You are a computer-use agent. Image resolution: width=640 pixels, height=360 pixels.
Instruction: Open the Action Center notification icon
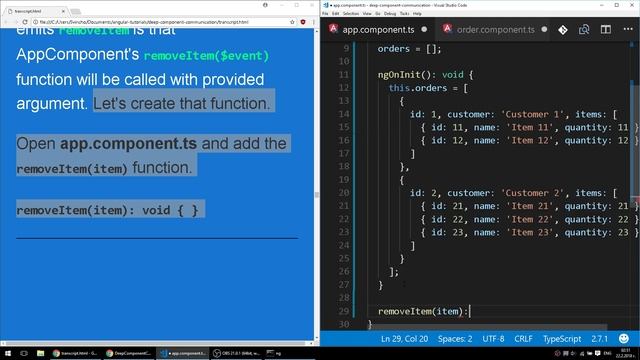(x=598, y=353)
